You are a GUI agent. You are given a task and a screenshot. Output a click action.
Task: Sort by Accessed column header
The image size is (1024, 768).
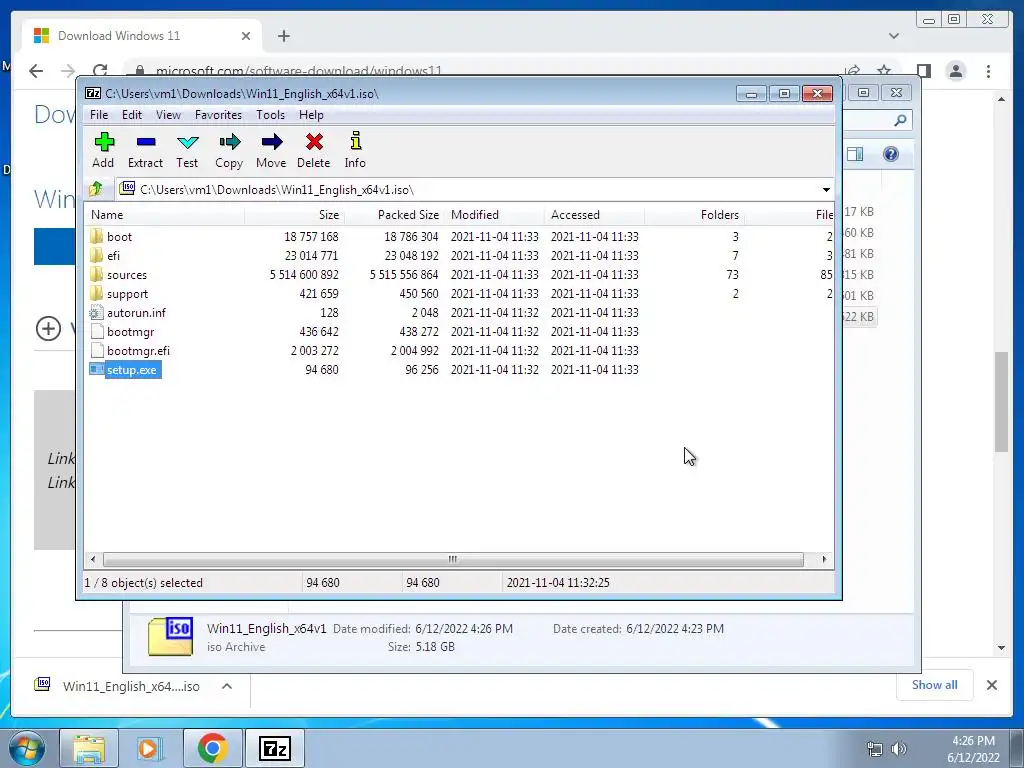594,215
